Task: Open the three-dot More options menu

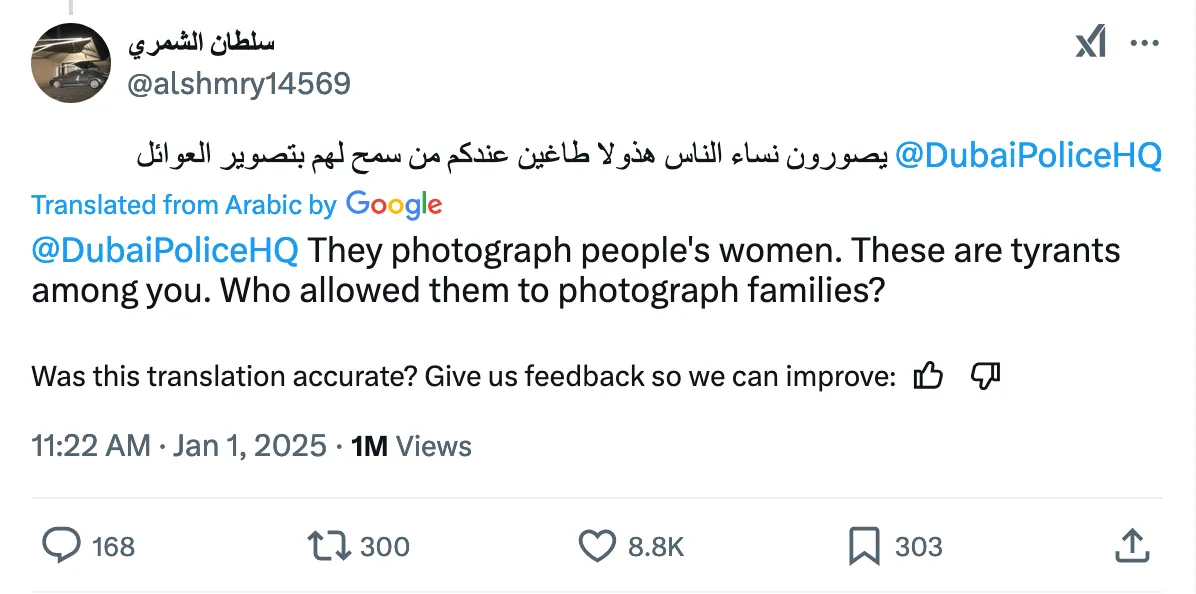Action: point(1143,44)
